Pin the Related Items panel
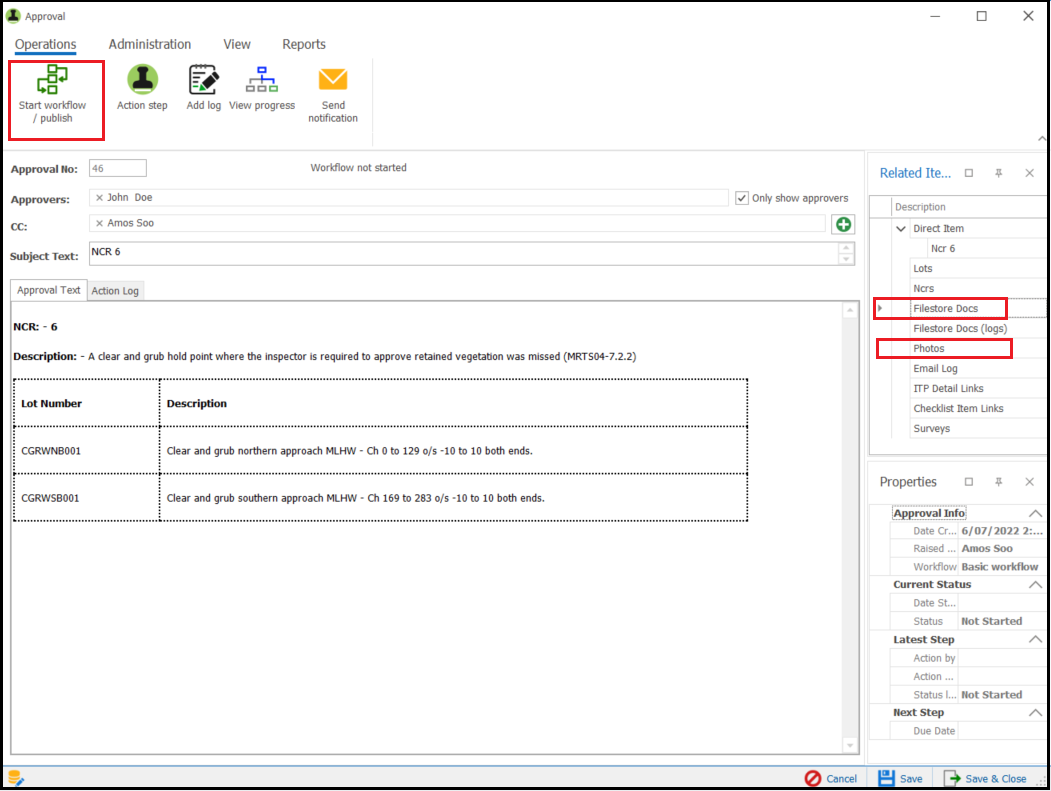1051x791 pixels. point(998,173)
